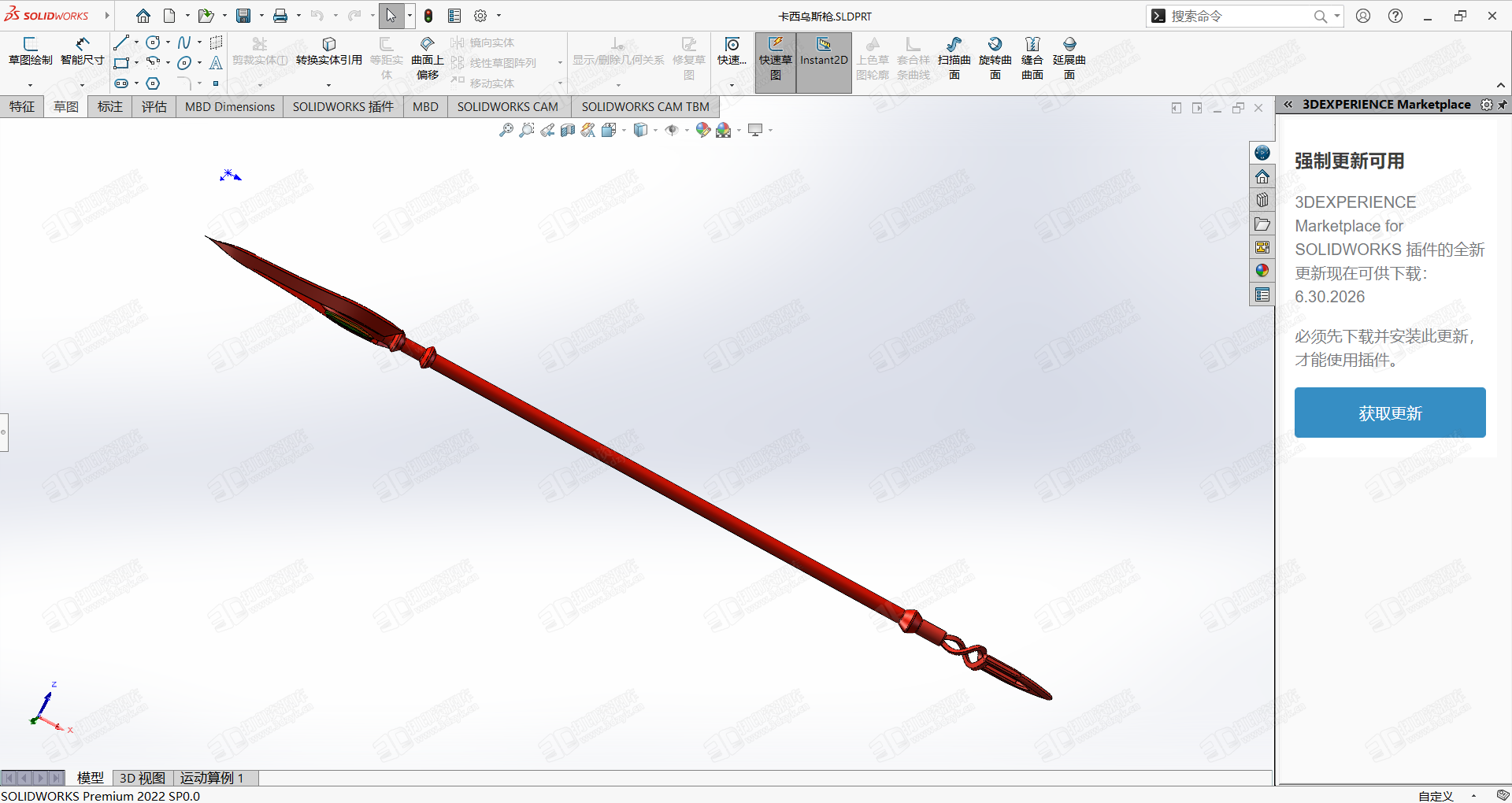
Task: Click 转换实体引用 convert entities tool
Action: point(329,51)
